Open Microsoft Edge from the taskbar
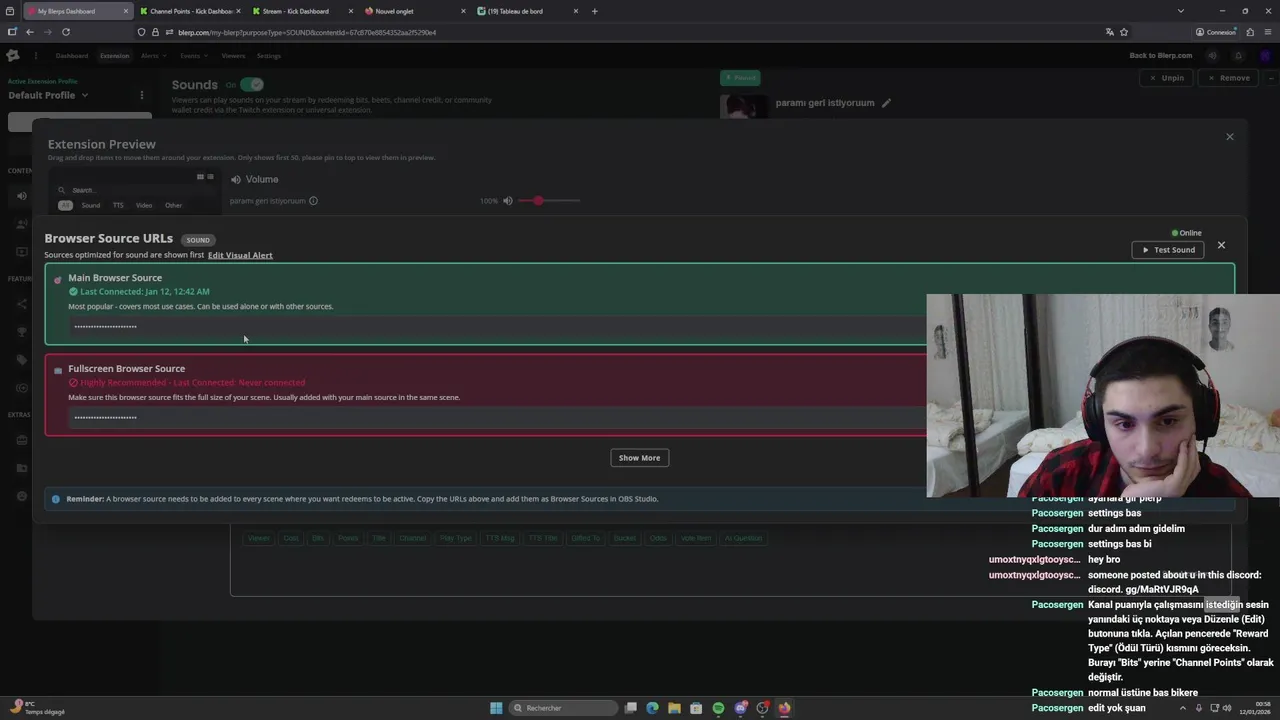Image resolution: width=1280 pixels, height=720 pixels. tap(652, 708)
